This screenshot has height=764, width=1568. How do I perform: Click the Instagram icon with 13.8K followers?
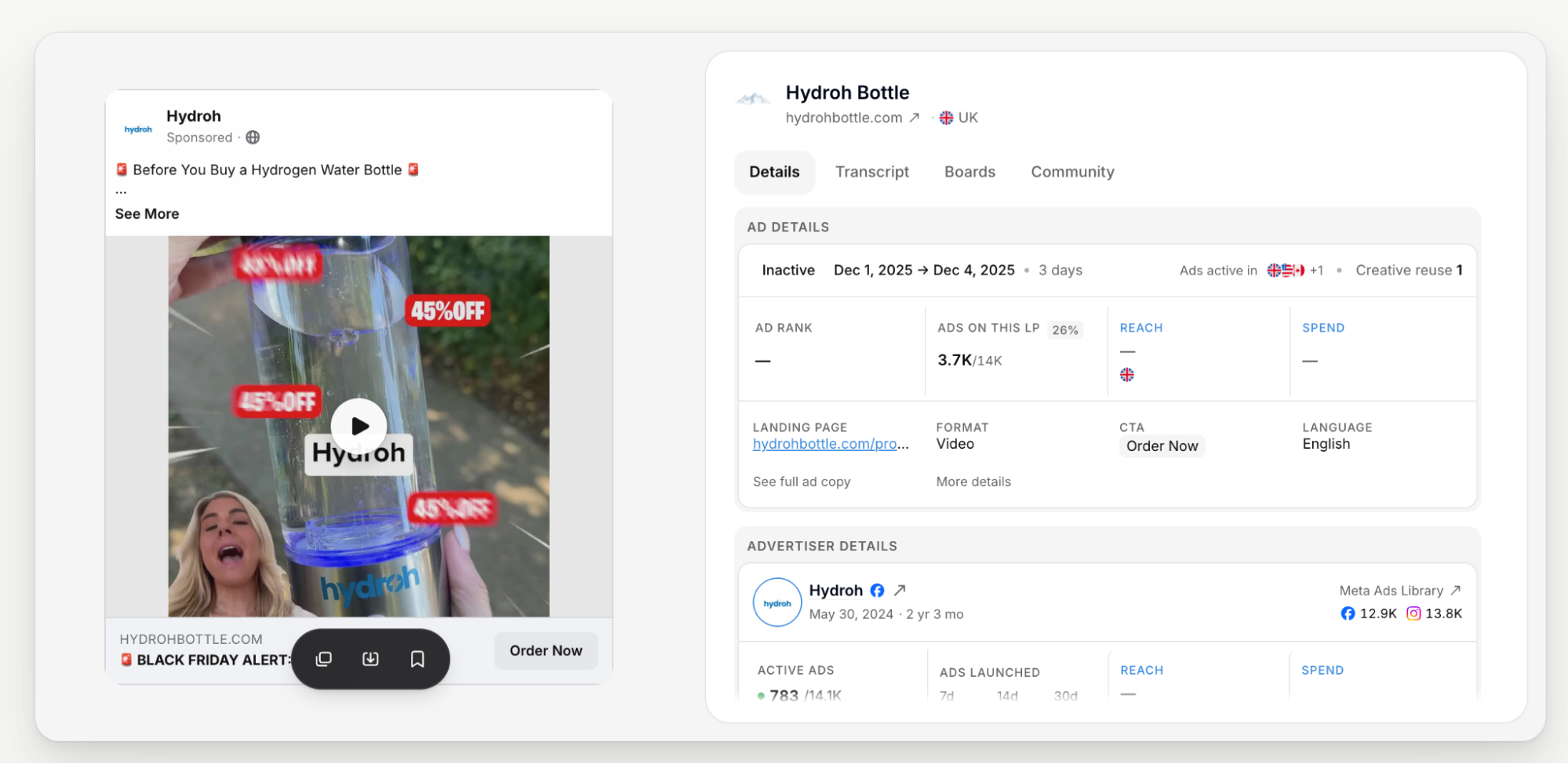tap(1413, 613)
